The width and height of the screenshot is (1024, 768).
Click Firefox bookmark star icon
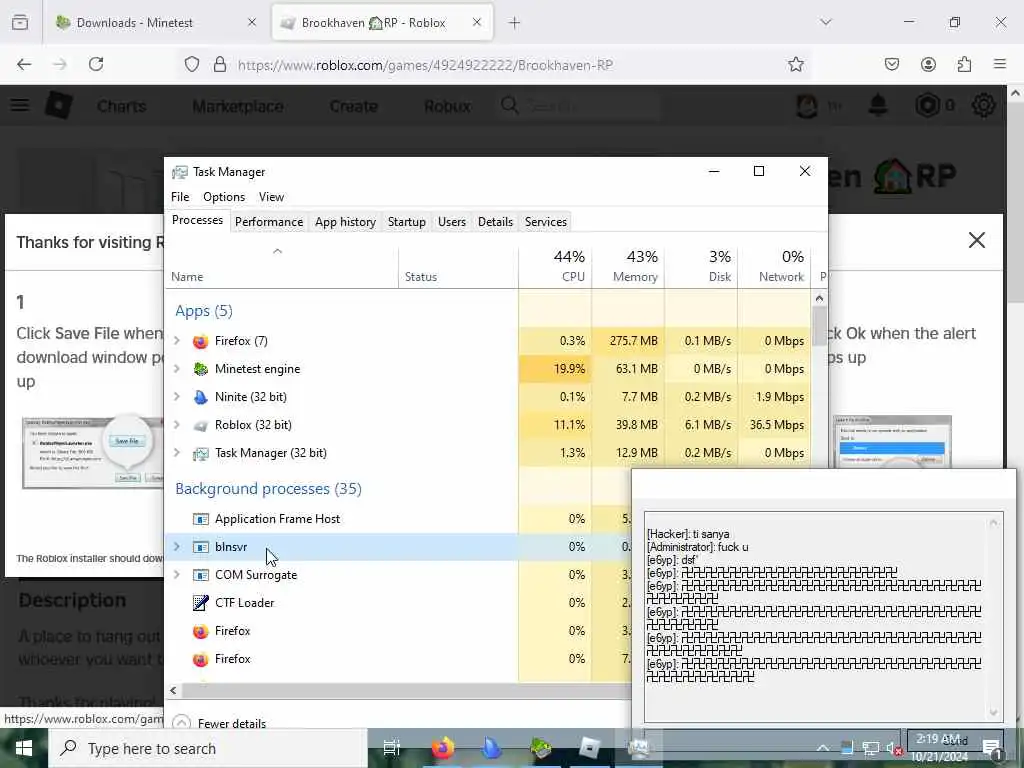795,64
